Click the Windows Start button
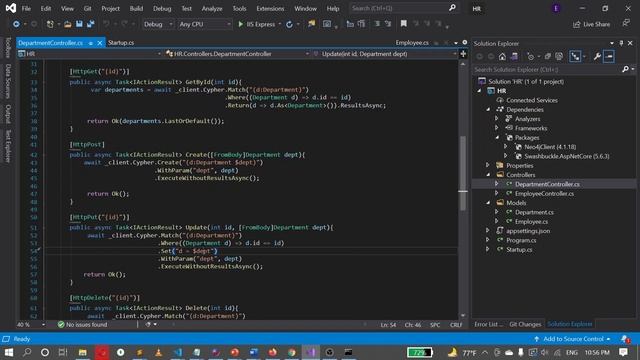 pyautogui.click(x=9, y=352)
